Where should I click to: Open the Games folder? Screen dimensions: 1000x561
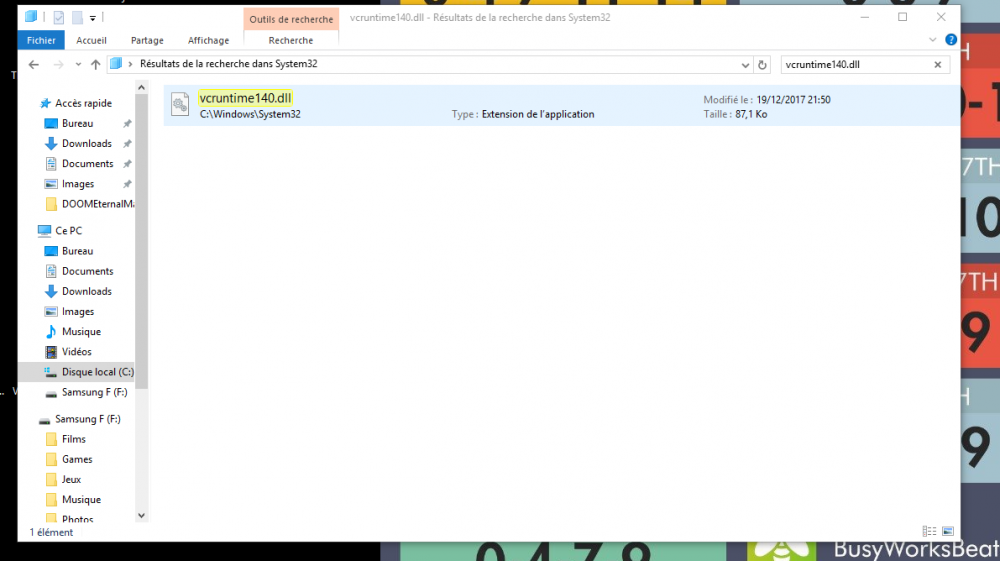tap(77, 459)
